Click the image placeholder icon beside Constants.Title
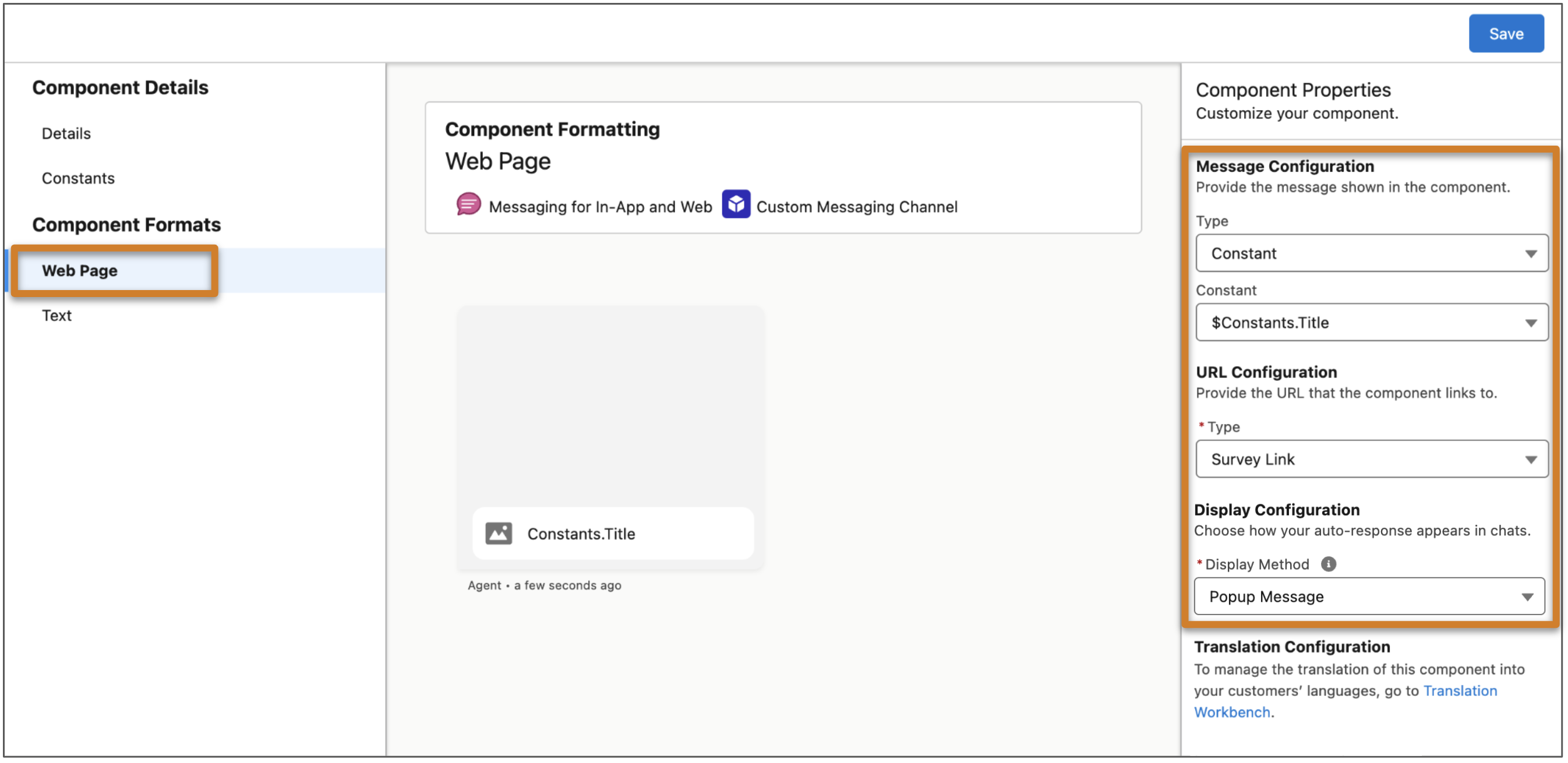Viewport: 1568px width, 763px height. coord(499,534)
